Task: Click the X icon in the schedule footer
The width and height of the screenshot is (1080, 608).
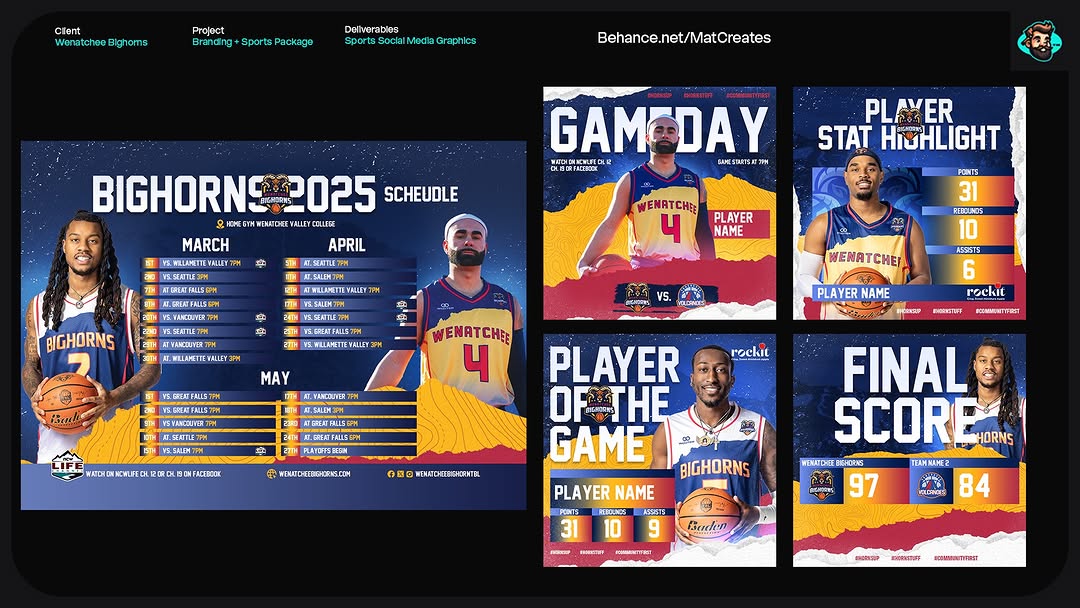Action: click(x=400, y=474)
